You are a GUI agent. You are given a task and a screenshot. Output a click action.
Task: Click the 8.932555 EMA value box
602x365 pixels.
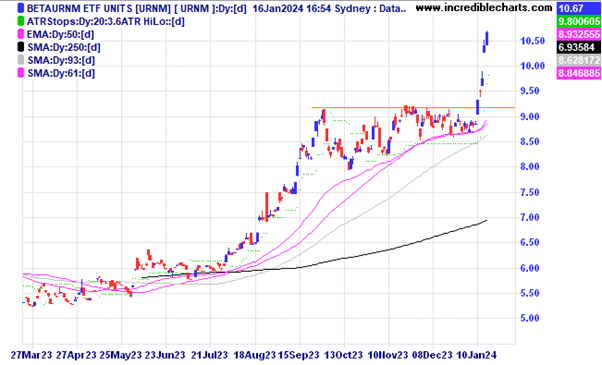[579, 35]
